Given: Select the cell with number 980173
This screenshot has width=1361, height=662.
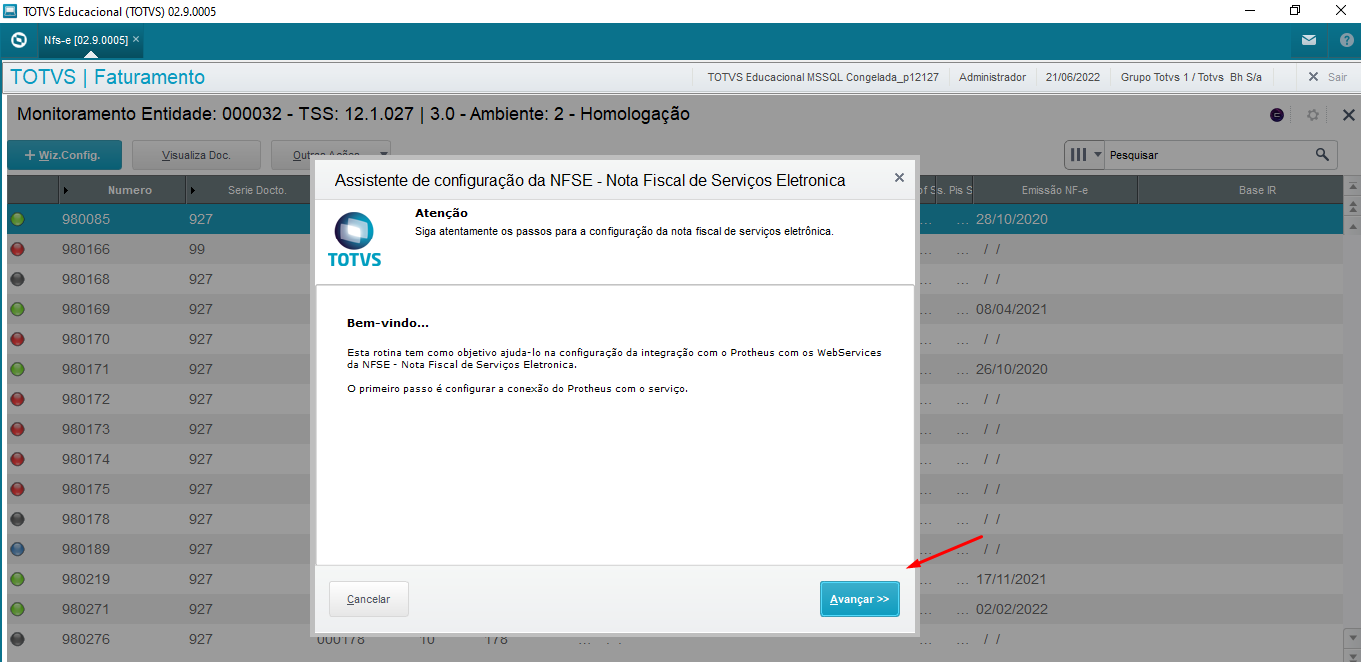Looking at the screenshot, I should [86, 429].
